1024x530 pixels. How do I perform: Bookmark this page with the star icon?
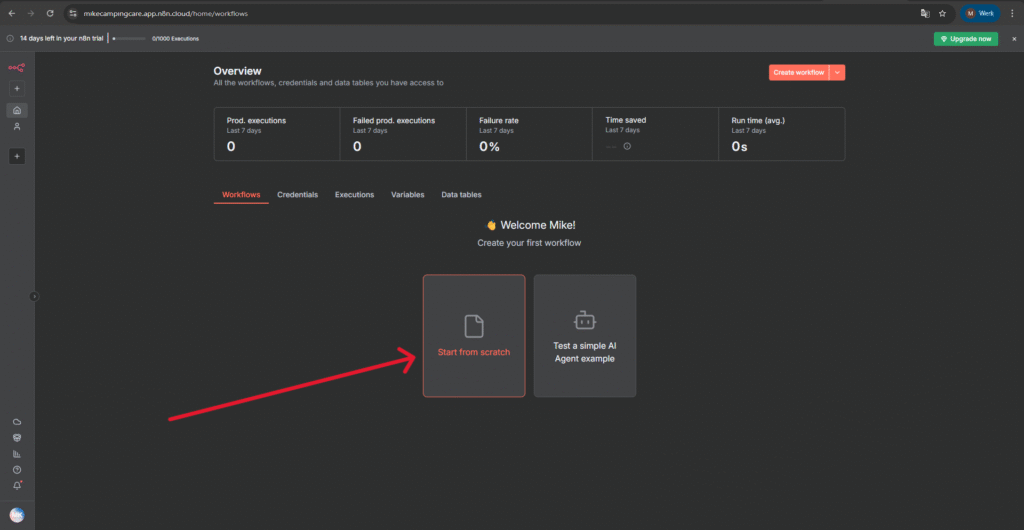coord(942,13)
